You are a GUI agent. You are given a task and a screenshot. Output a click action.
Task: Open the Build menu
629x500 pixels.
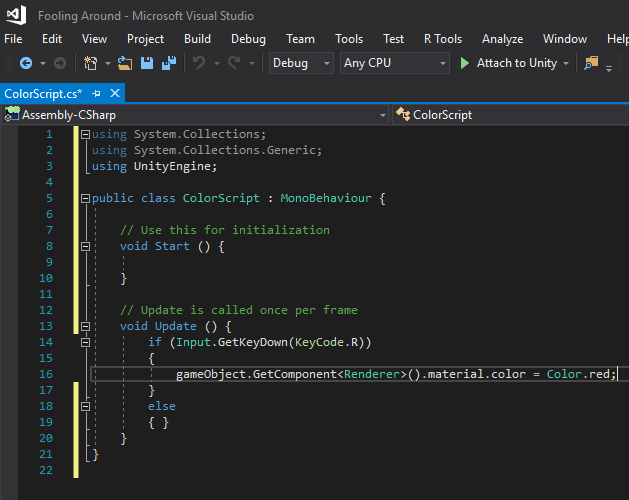(197, 39)
